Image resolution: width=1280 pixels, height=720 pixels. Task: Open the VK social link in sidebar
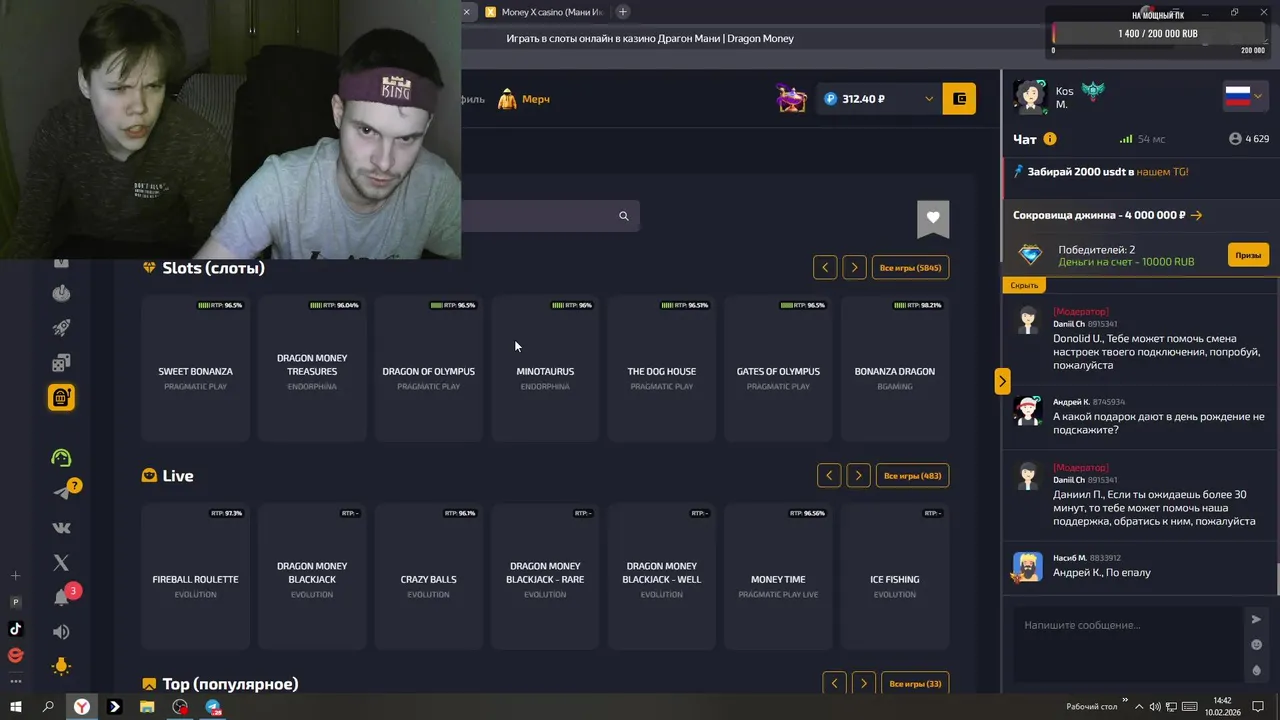click(61, 528)
